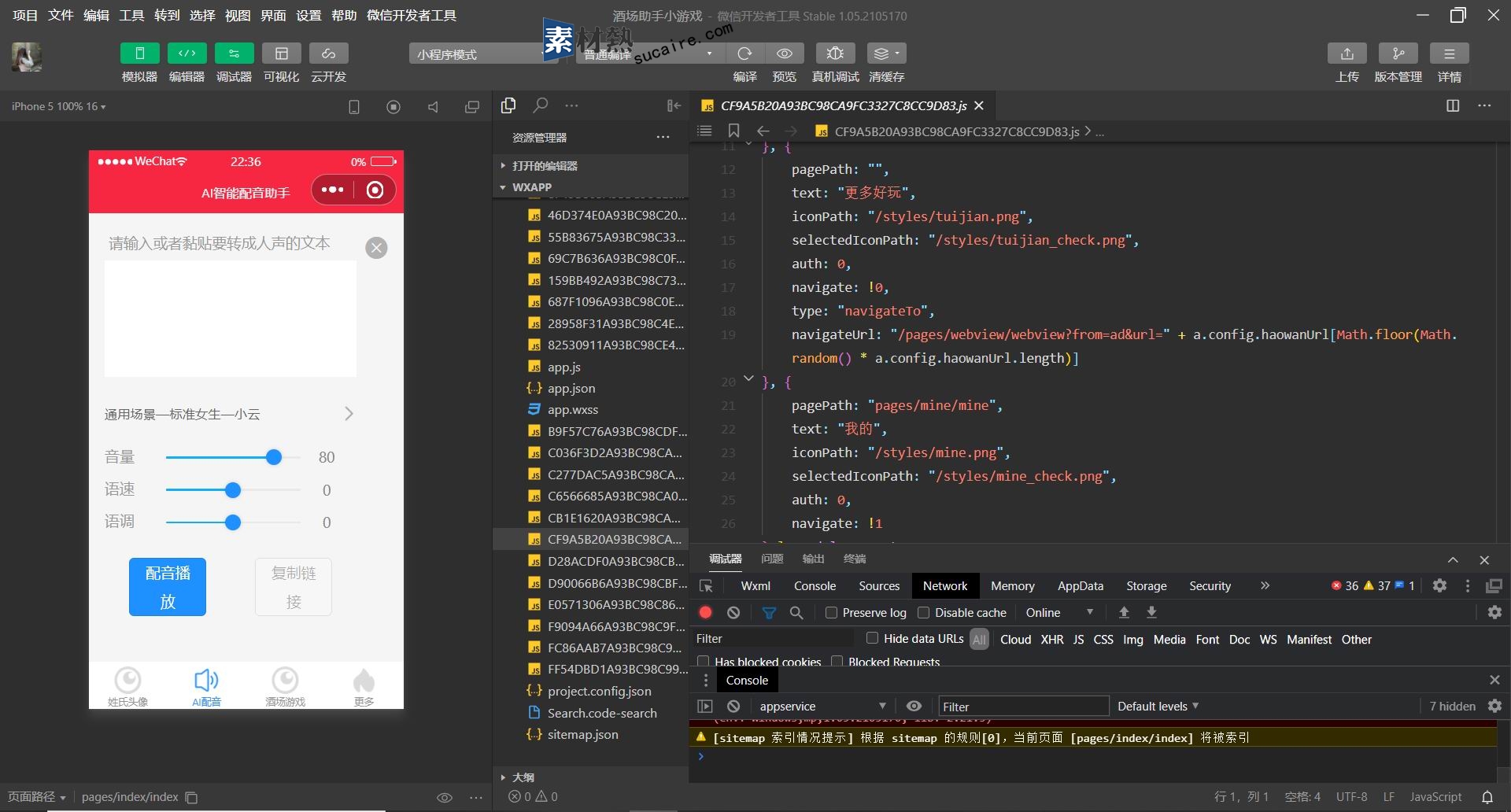
Task: Open 云开发 cloud development
Action: click(328, 54)
